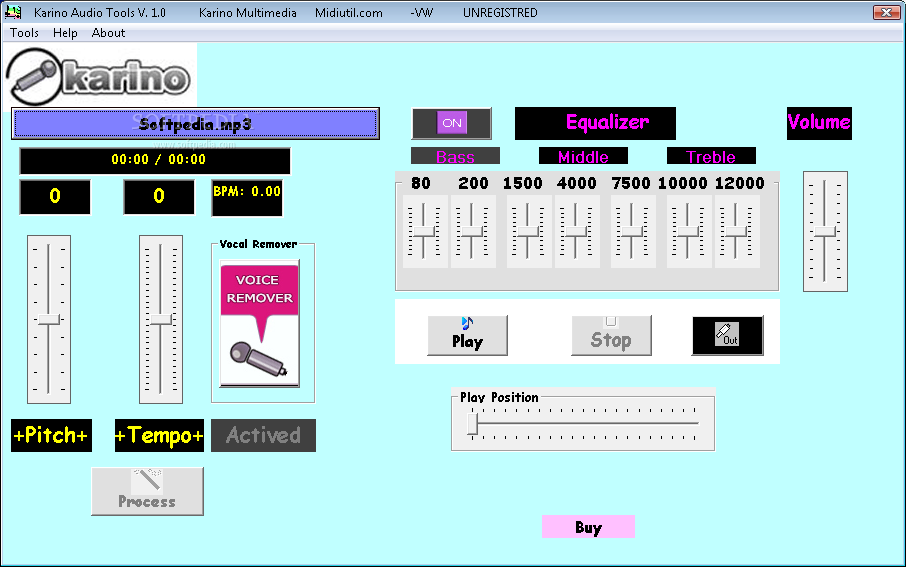The height and width of the screenshot is (567, 906).
Task: Click the 1500 Hz equalizer slider
Action: tap(528, 231)
